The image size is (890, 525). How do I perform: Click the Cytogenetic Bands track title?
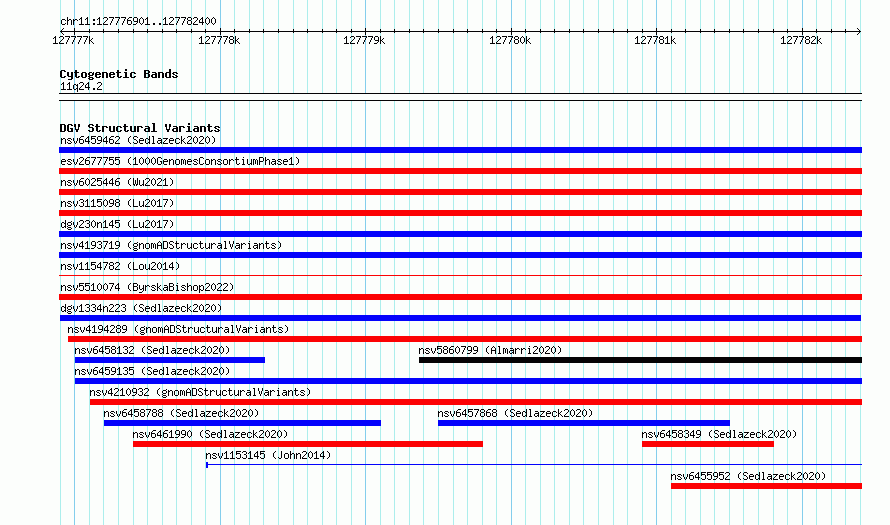pos(119,74)
